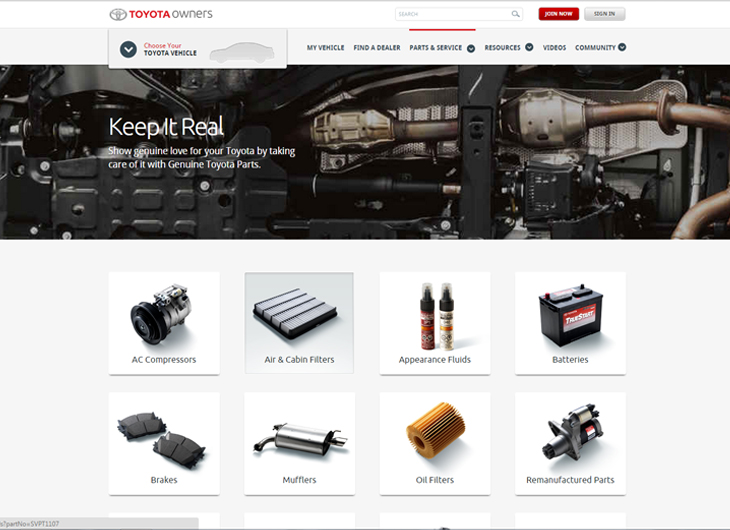Viewport: 730px width, 530px height.
Task: Click the brake pads product image
Action: [162, 439]
